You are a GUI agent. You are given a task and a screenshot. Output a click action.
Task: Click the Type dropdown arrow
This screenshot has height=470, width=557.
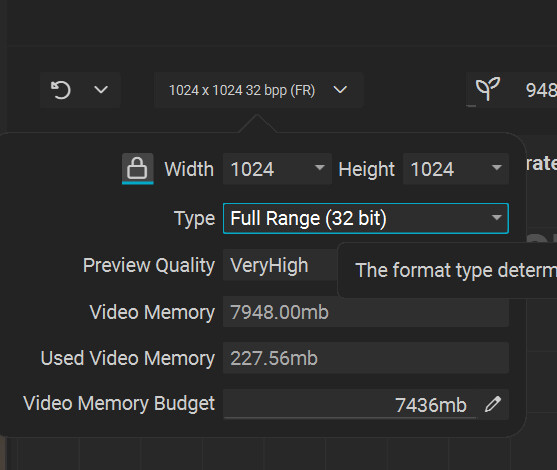pyautogui.click(x=497, y=217)
